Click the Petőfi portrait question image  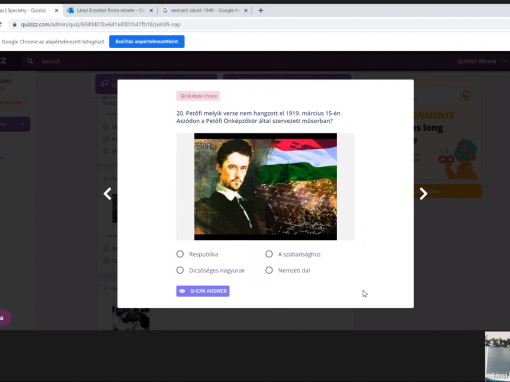point(265,186)
